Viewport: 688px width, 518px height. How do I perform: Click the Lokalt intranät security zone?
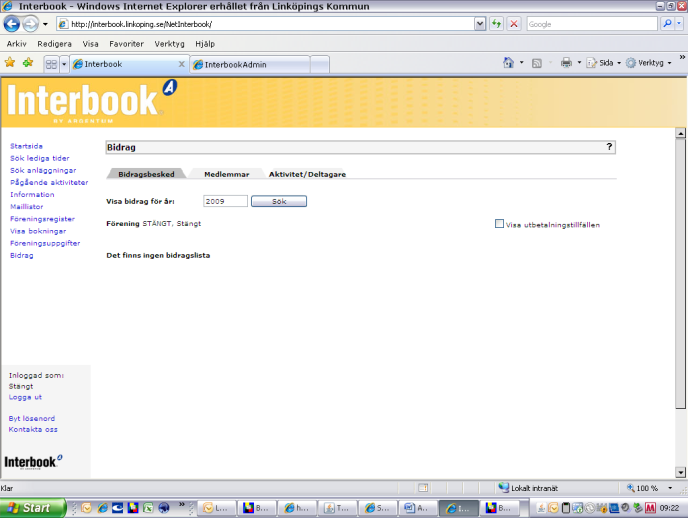[529, 488]
